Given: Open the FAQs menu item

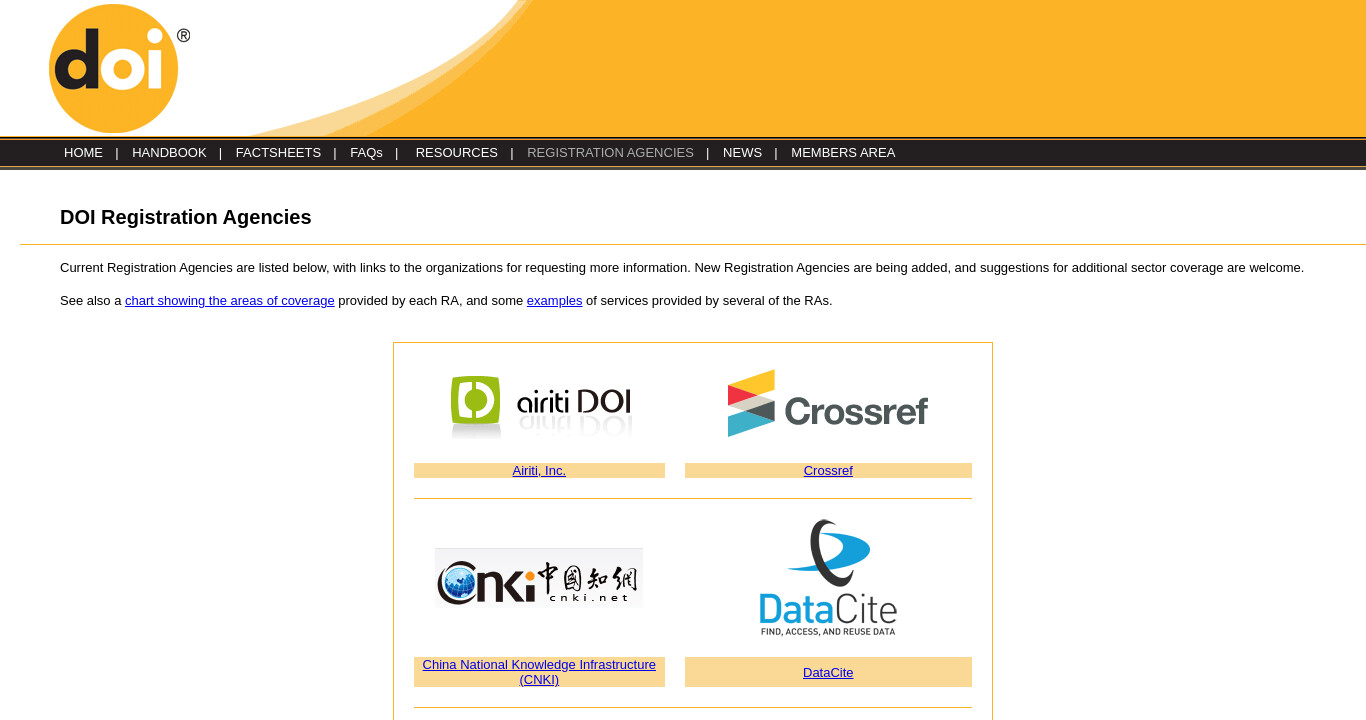Looking at the screenshot, I should tap(366, 153).
